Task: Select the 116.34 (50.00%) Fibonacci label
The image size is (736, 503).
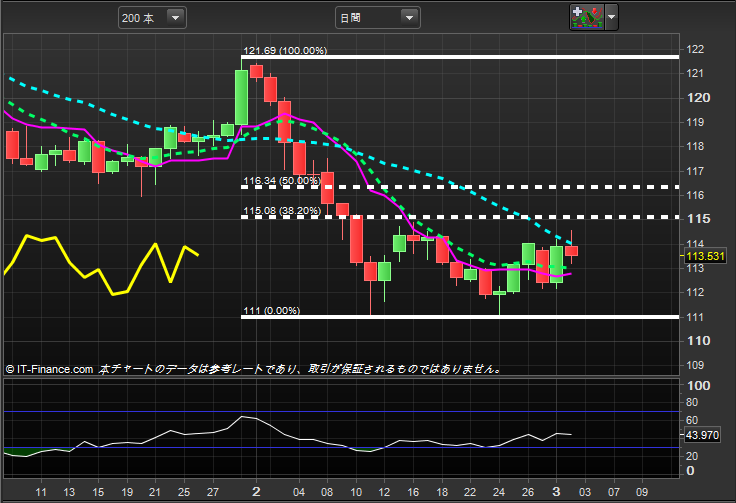Action: click(x=282, y=181)
